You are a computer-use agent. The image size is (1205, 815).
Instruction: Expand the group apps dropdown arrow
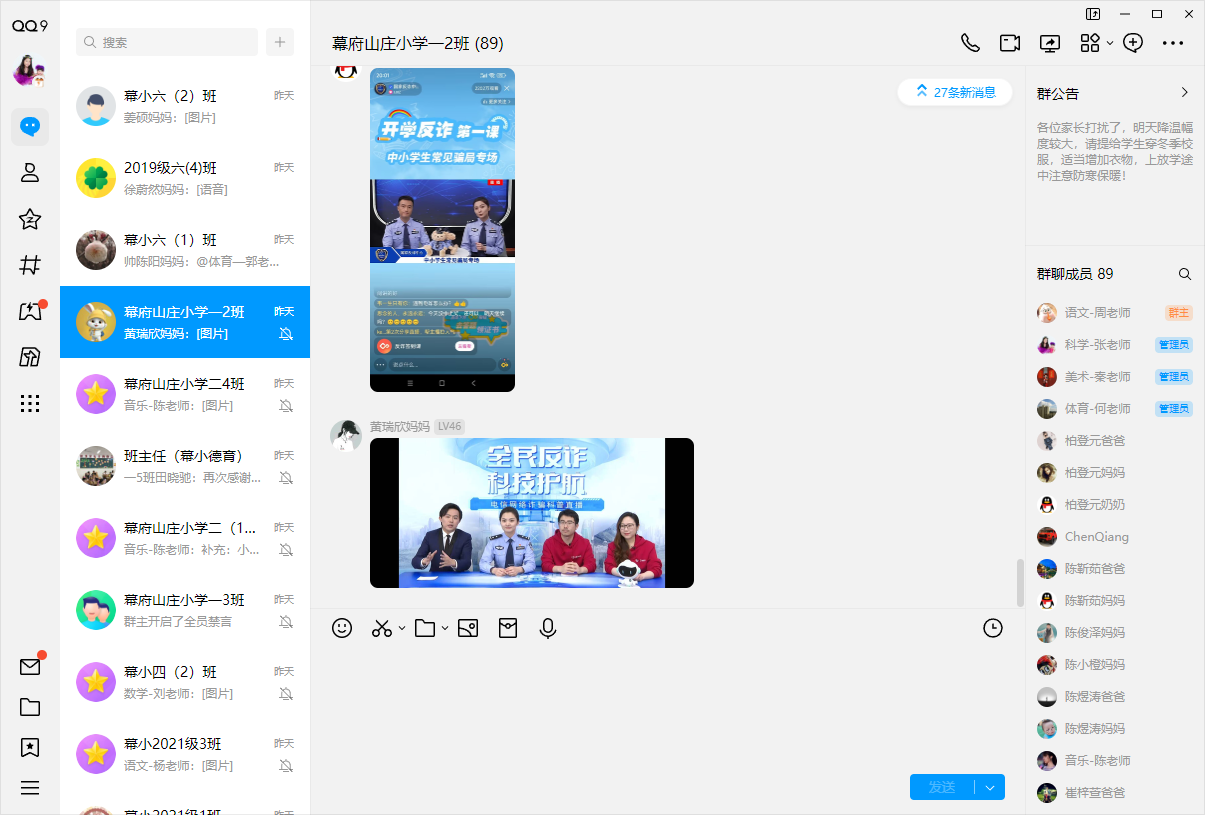tap(1110, 43)
